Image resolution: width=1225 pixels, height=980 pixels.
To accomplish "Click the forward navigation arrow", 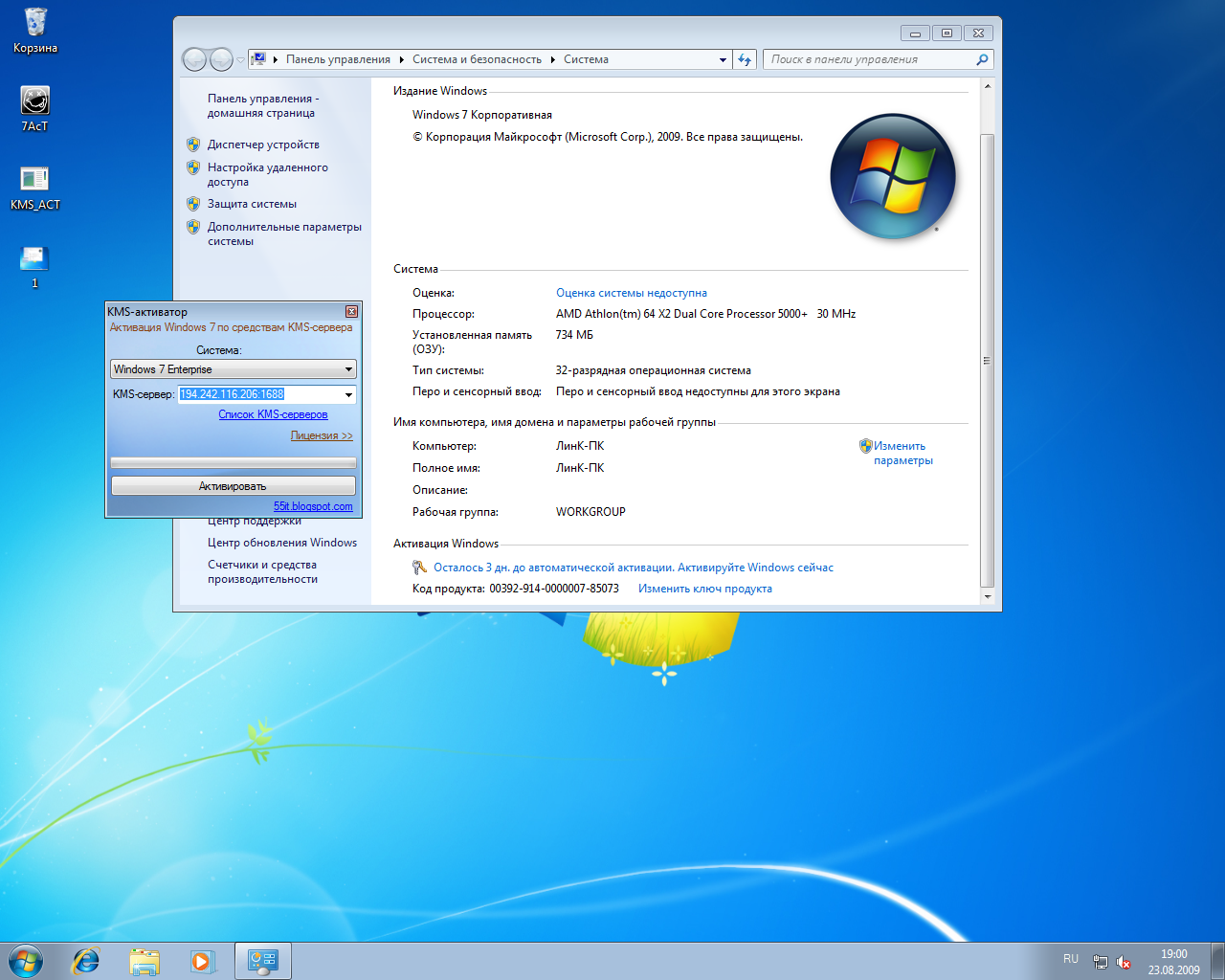I will pyautogui.click(x=220, y=59).
